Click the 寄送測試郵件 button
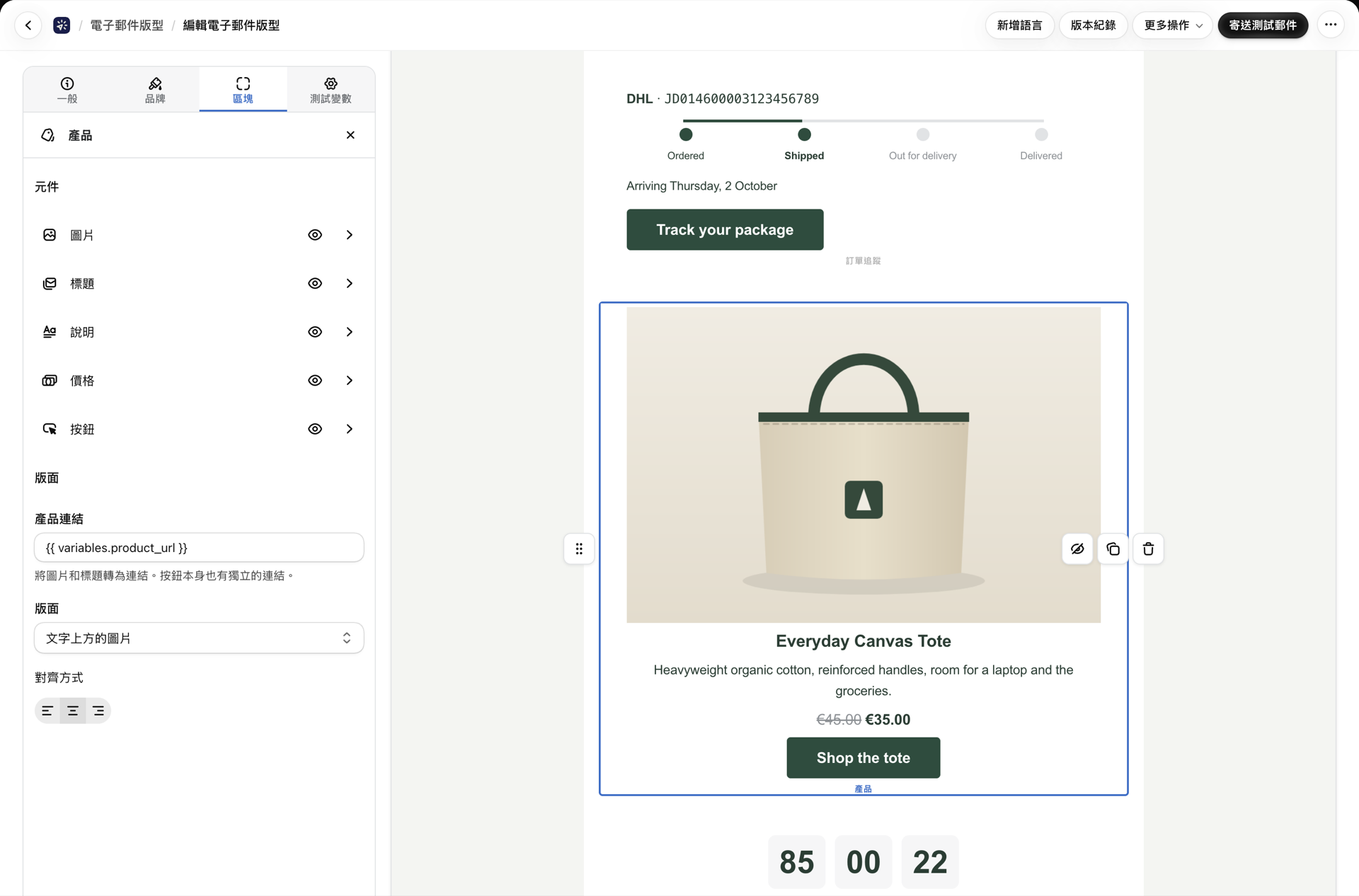1359x896 pixels. [1263, 25]
